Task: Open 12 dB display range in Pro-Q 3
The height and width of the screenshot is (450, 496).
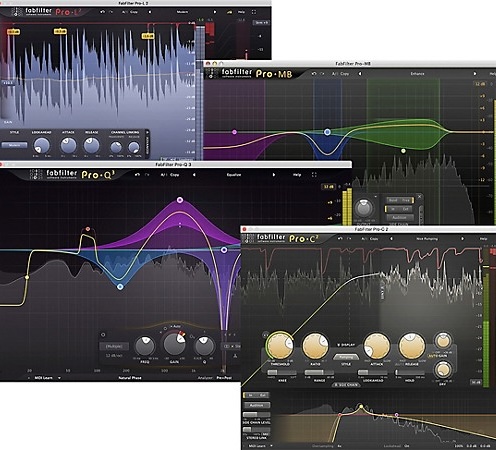Action: [329, 187]
